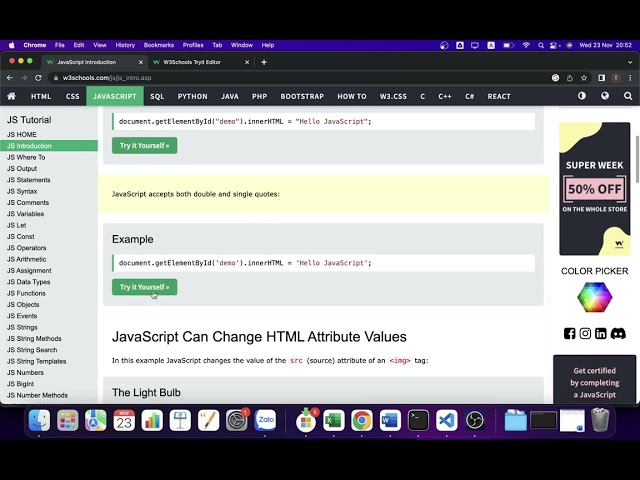Open Microsoft Word in the Dock
640x480 pixels.
click(x=390, y=420)
